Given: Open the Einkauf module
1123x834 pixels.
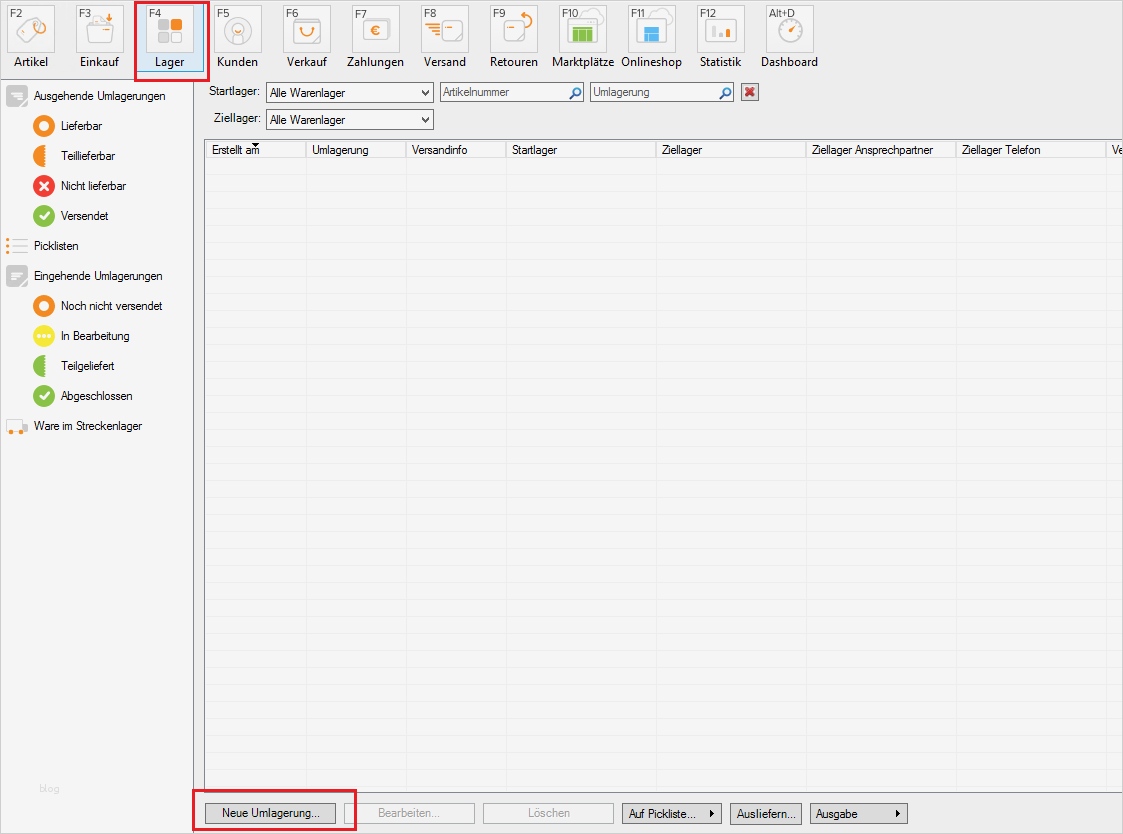Looking at the screenshot, I should [99, 35].
